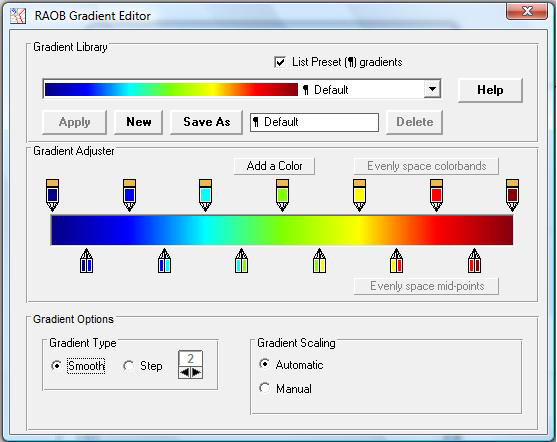Viewport: 557px width, 442px height.
Task: Decrease the step count with left arrow
Action: coord(185,372)
